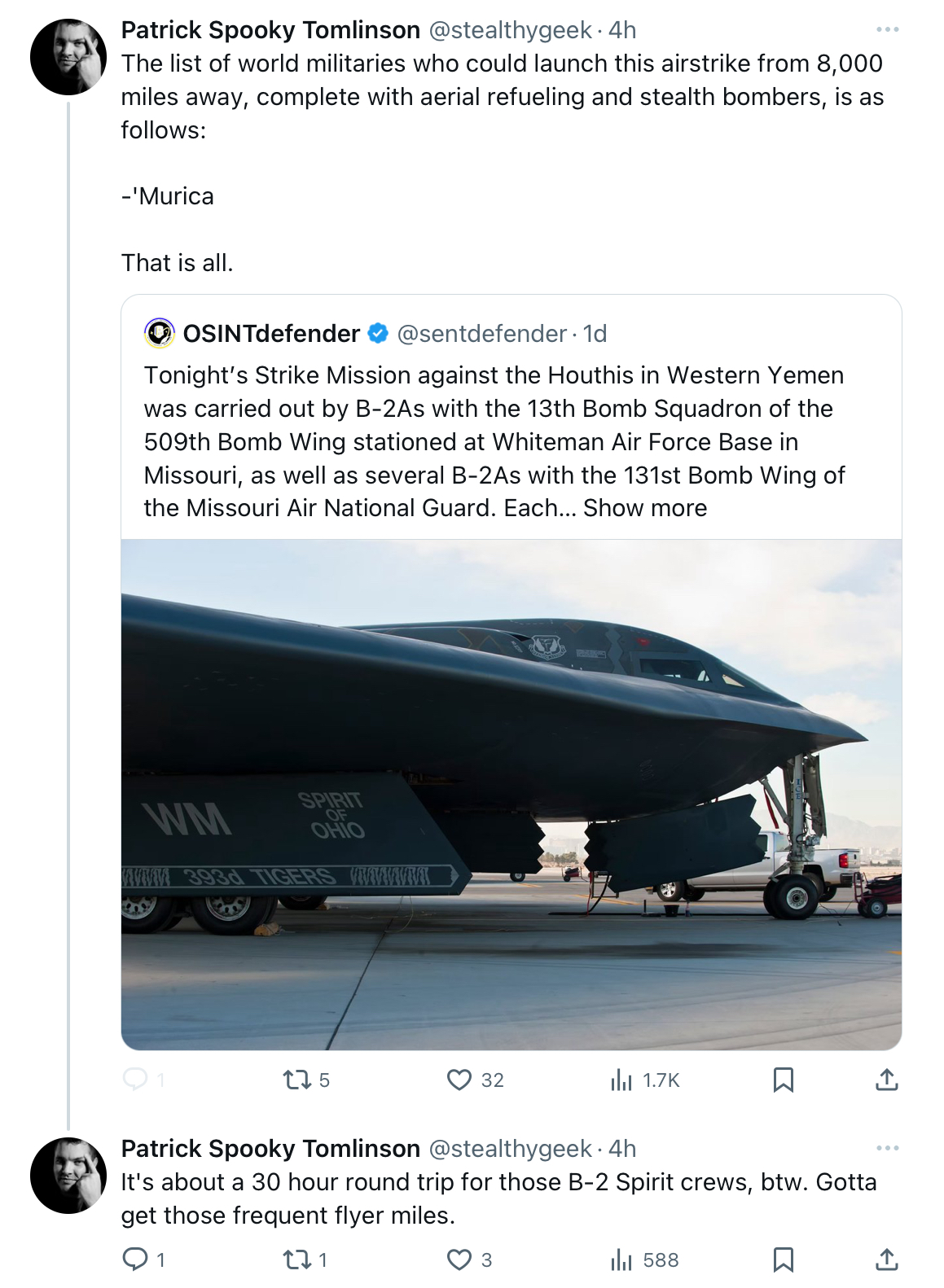Open the @sentdefender handle link
The height and width of the screenshot is (1288, 944).
pos(481,334)
